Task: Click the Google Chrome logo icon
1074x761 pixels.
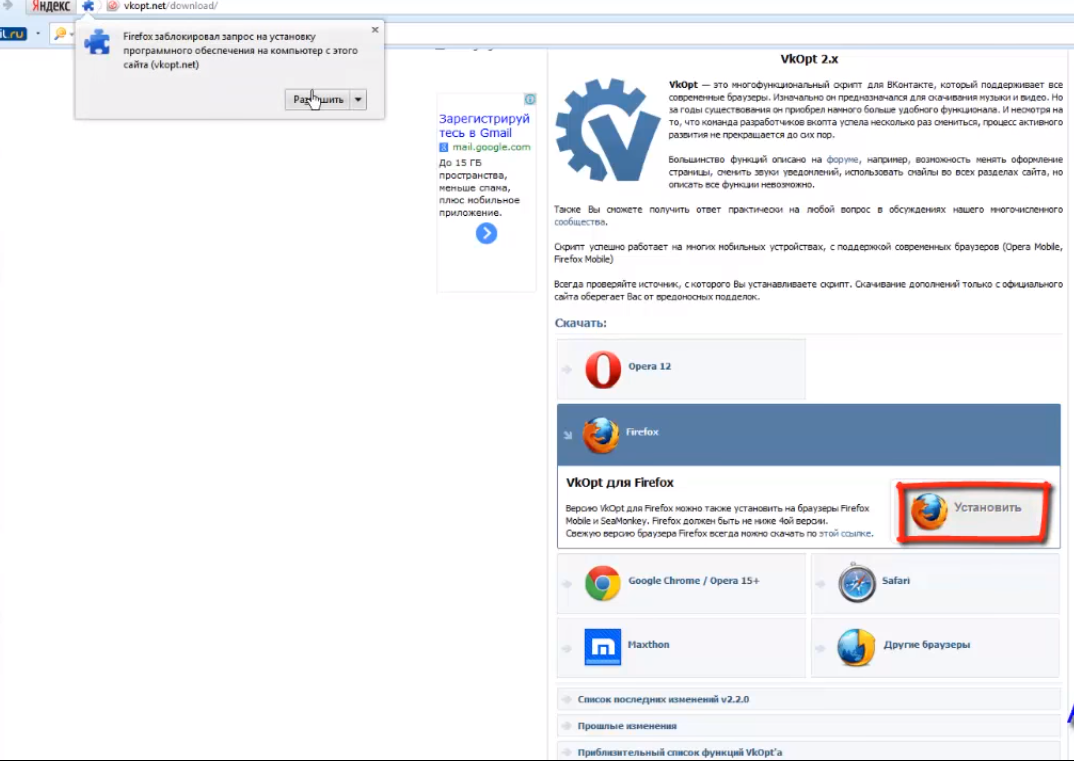Action: pos(603,583)
